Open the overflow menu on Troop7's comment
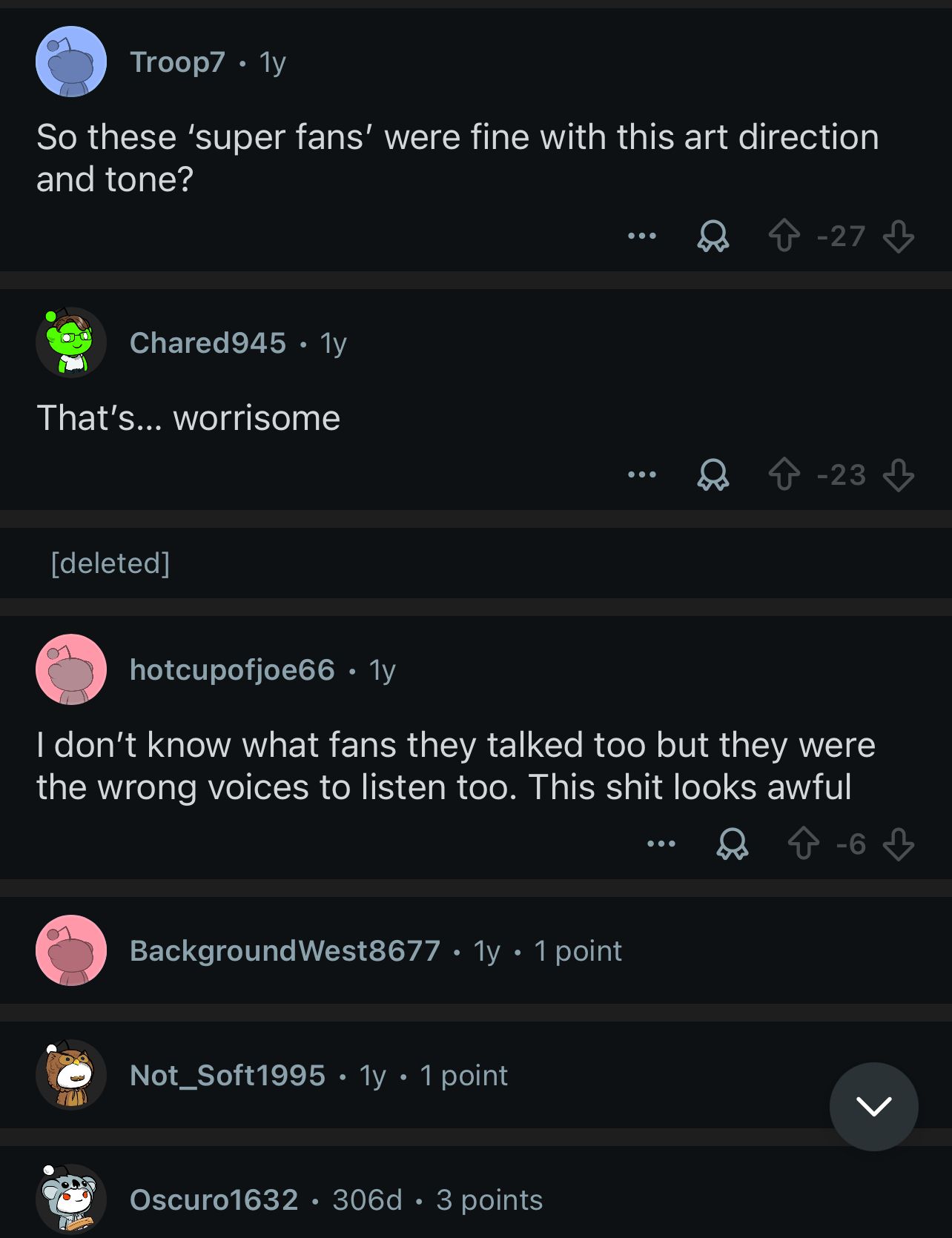The width and height of the screenshot is (952, 1238). click(x=642, y=236)
